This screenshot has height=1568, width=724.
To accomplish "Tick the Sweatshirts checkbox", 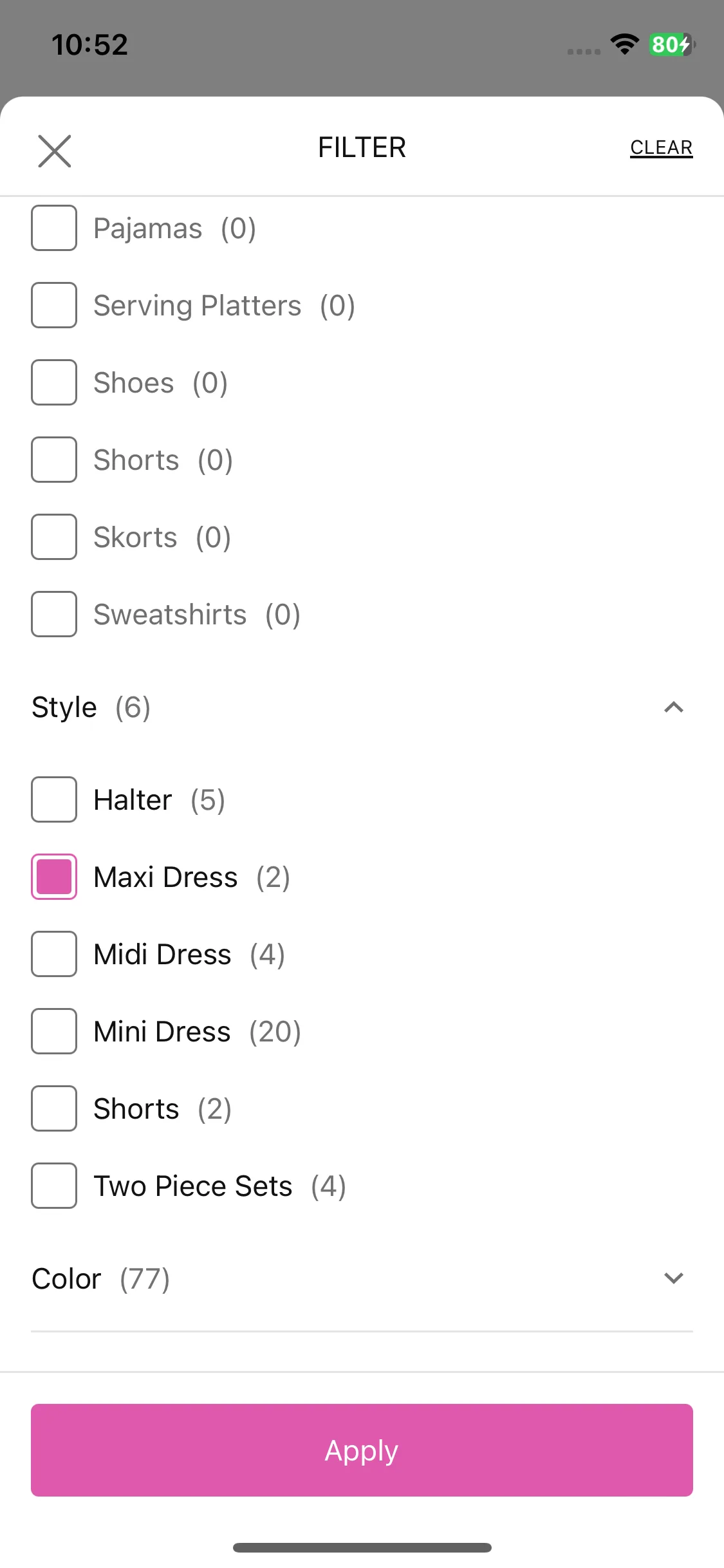I will [54, 614].
